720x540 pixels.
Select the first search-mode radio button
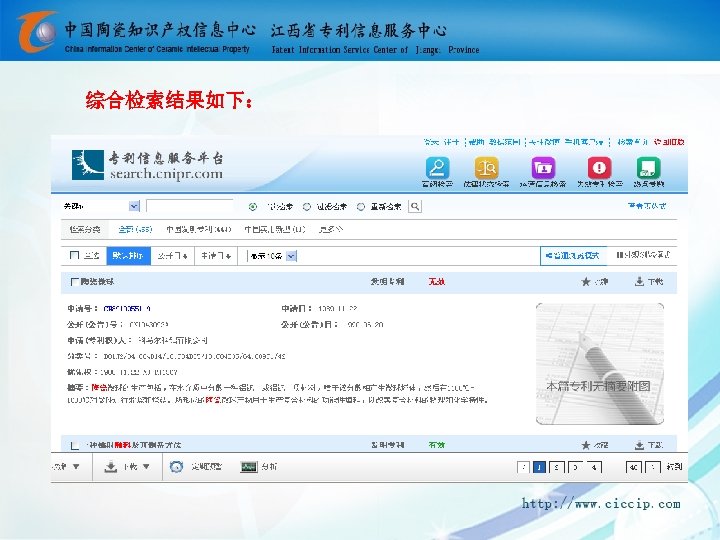coord(253,207)
